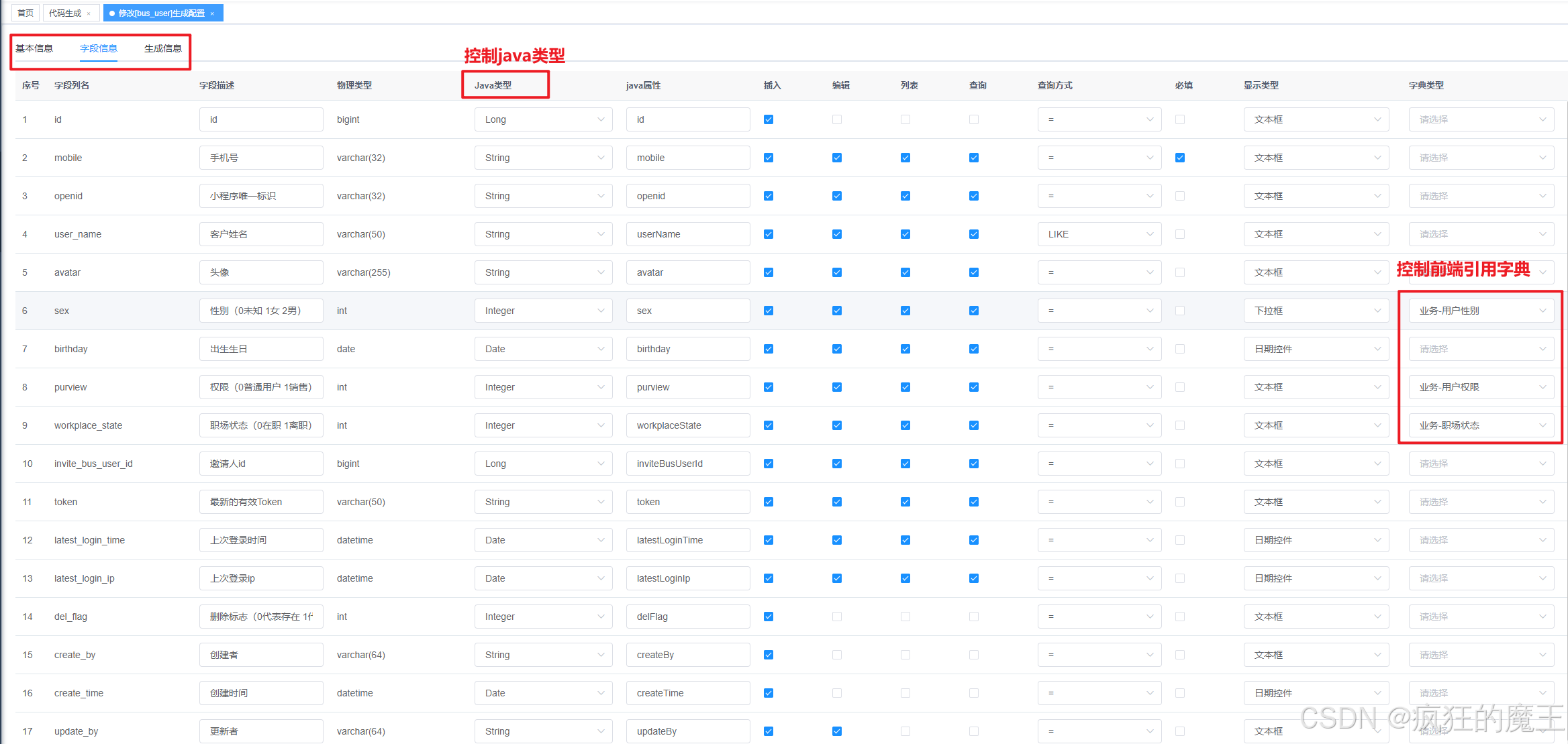The width and height of the screenshot is (1568, 744).
Task: Click java属性 input field containing inviteBusUserId
Action: click(x=687, y=464)
